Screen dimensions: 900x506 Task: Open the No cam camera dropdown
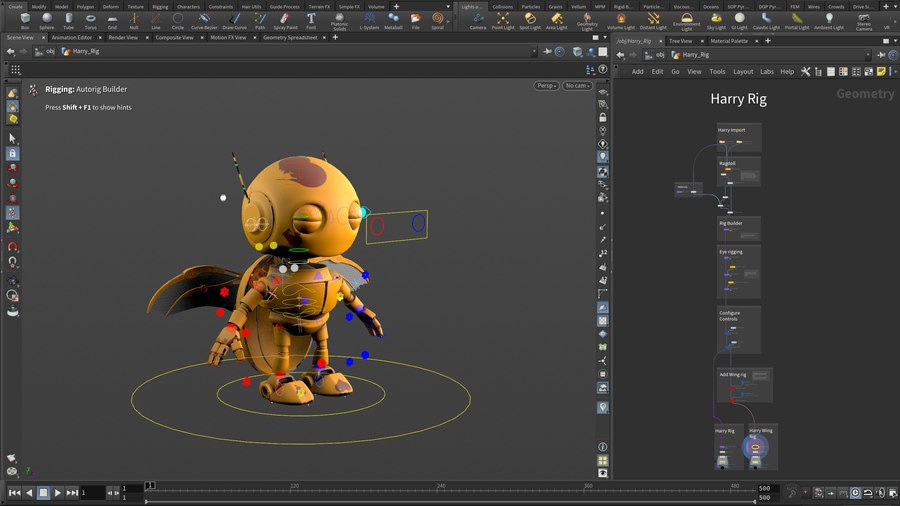pyautogui.click(x=577, y=86)
